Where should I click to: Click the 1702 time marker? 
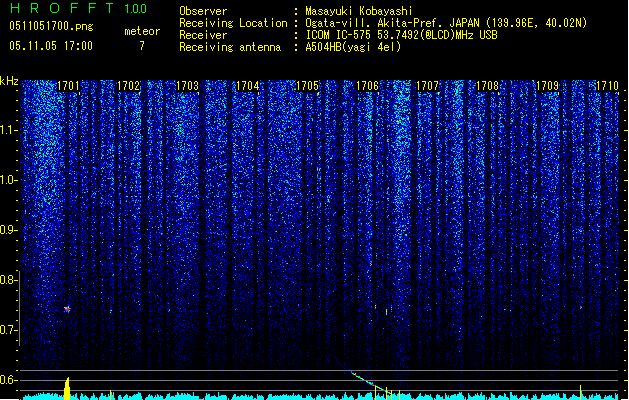pos(128,86)
